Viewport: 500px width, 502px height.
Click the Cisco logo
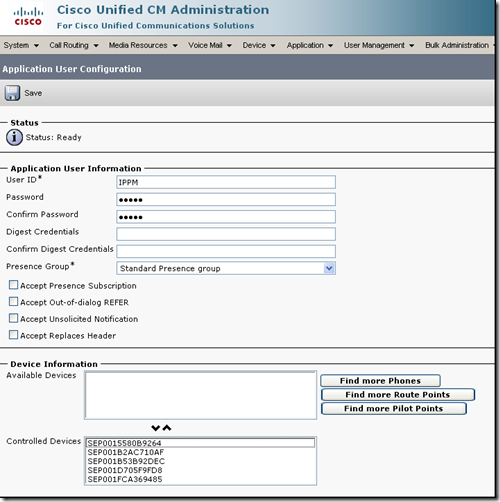28,17
